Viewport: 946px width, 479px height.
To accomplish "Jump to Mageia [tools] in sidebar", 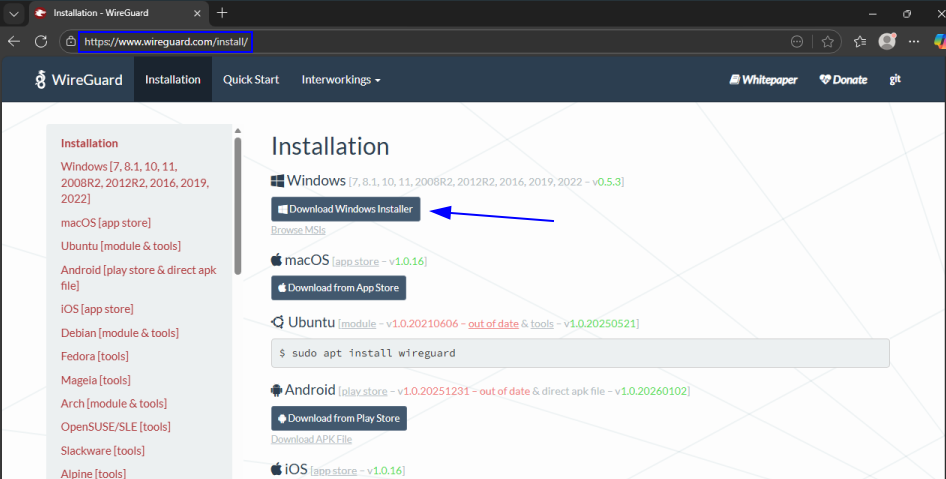I will [95, 380].
